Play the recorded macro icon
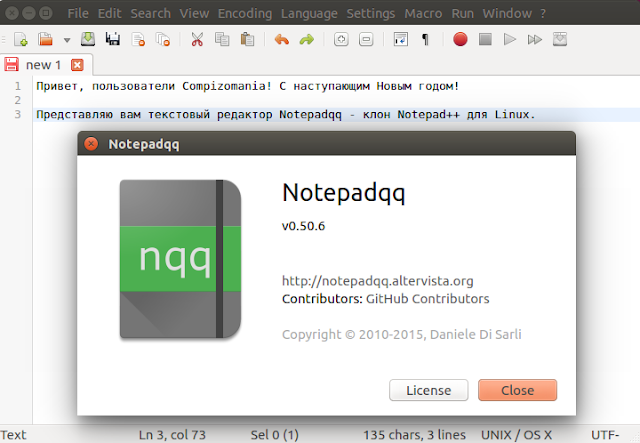This screenshot has height=443, width=640. [x=510, y=40]
